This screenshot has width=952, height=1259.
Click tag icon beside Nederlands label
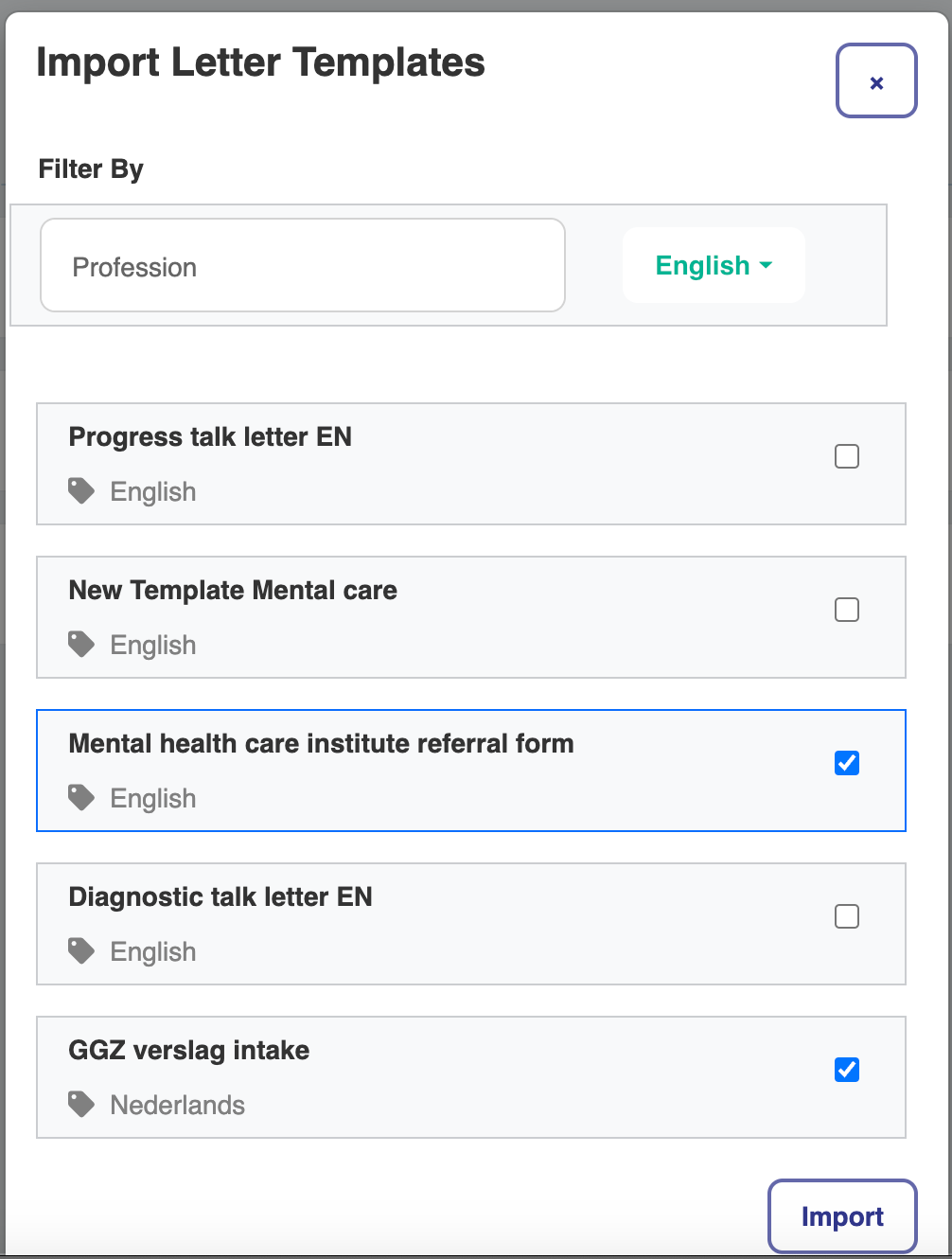point(81,1104)
